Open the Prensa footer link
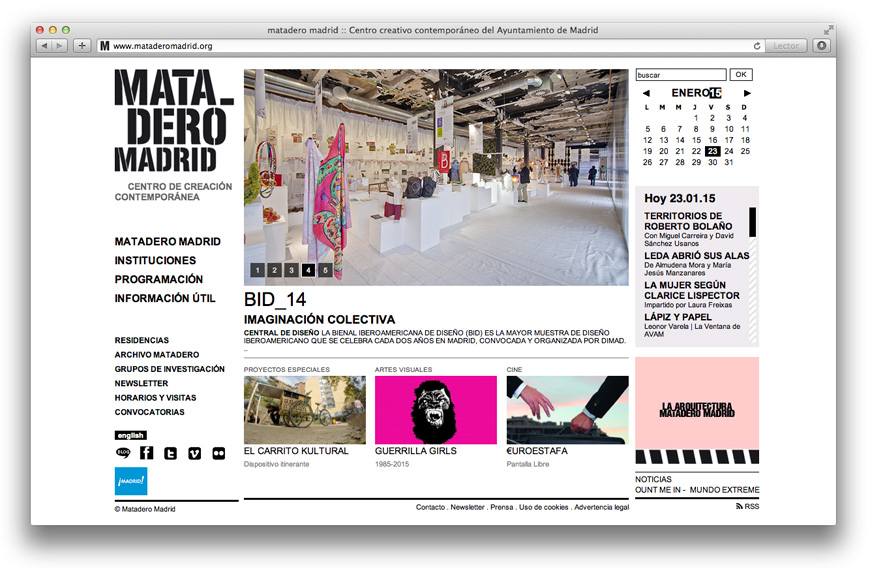This screenshot has height=569, width=870. (x=502, y=507)
